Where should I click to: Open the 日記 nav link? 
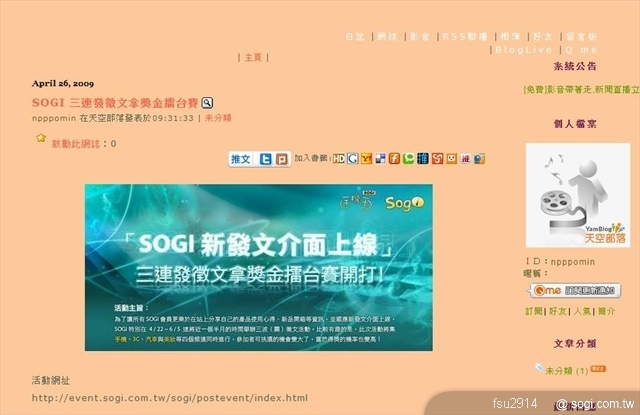(355, 37)
